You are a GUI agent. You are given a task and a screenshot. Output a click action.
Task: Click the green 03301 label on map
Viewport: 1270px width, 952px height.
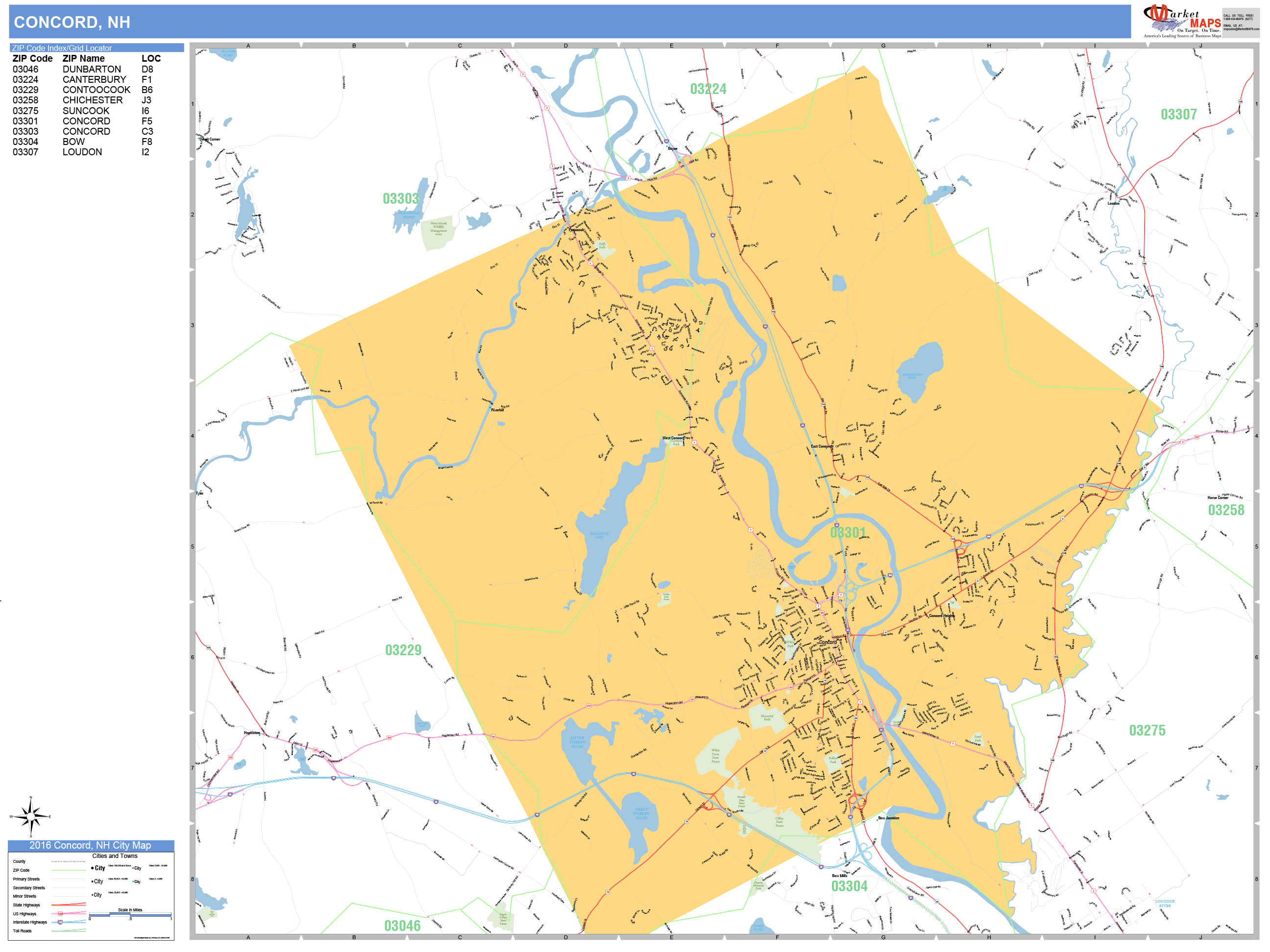click(x=848, y=532)
